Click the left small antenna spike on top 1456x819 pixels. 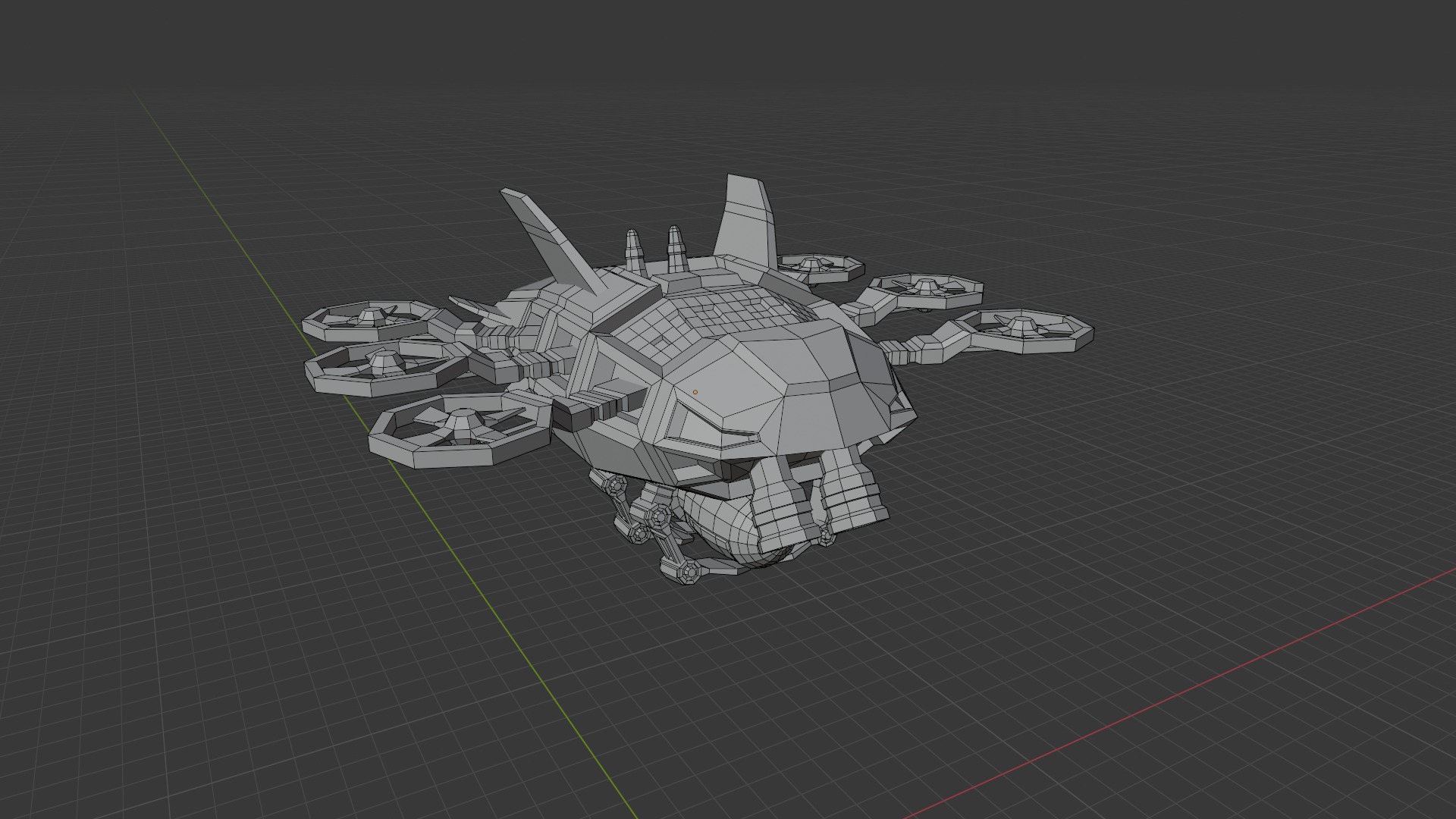(x=634, y=252)
